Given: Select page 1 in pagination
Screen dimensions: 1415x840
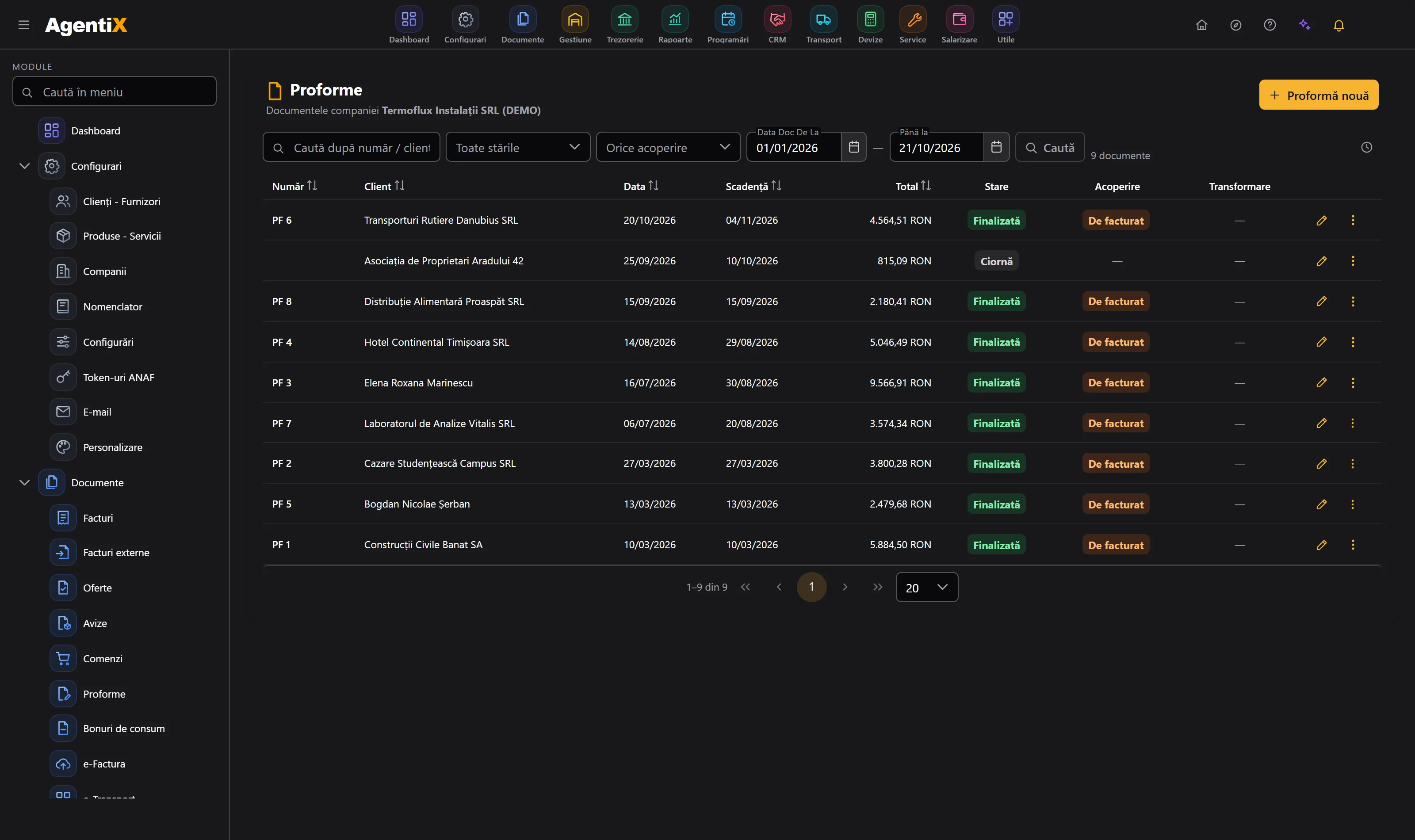Looking at the screenshot, I should pos(811,587).
